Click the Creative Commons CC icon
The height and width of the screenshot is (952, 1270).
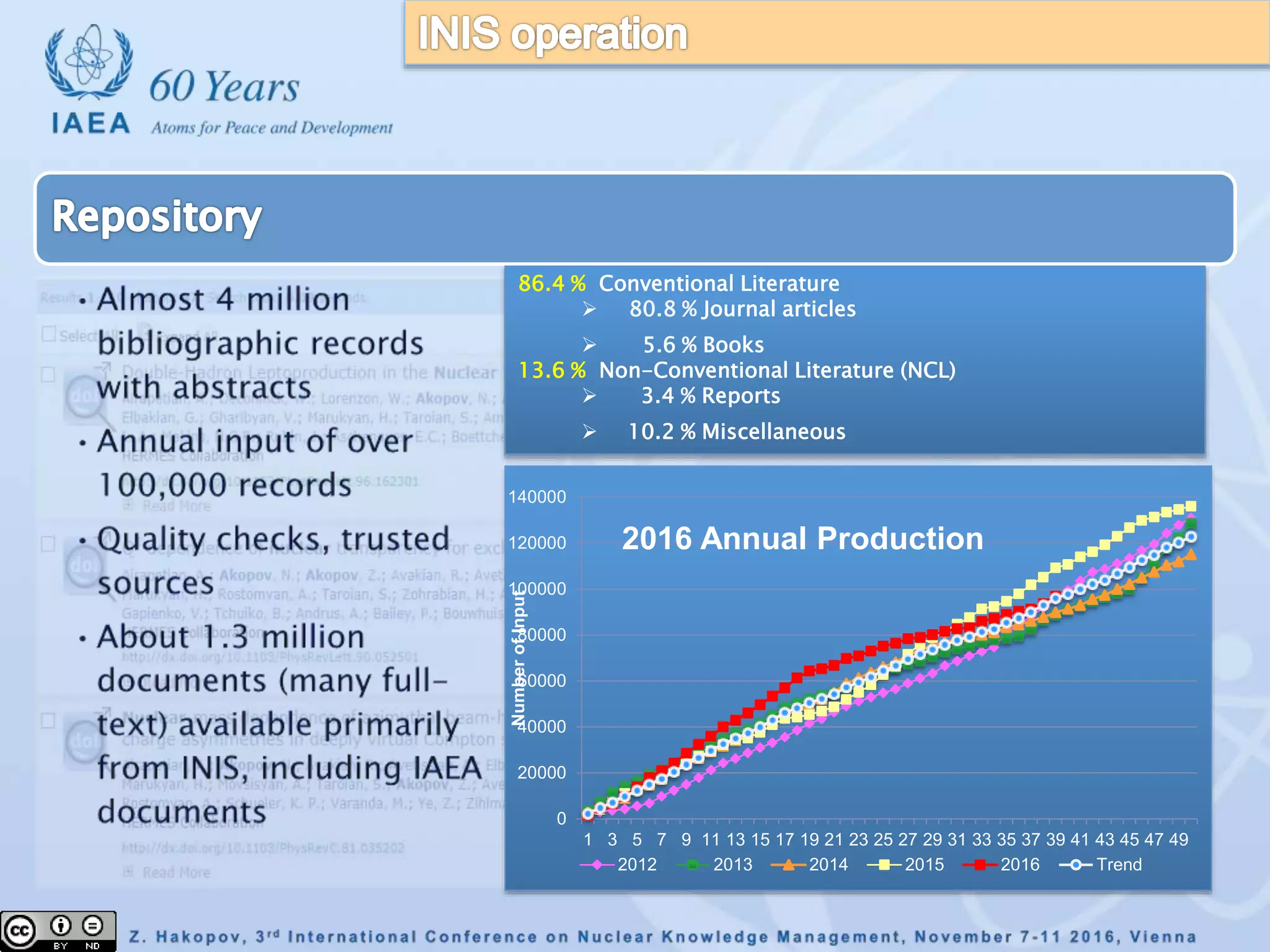(20, 931)
